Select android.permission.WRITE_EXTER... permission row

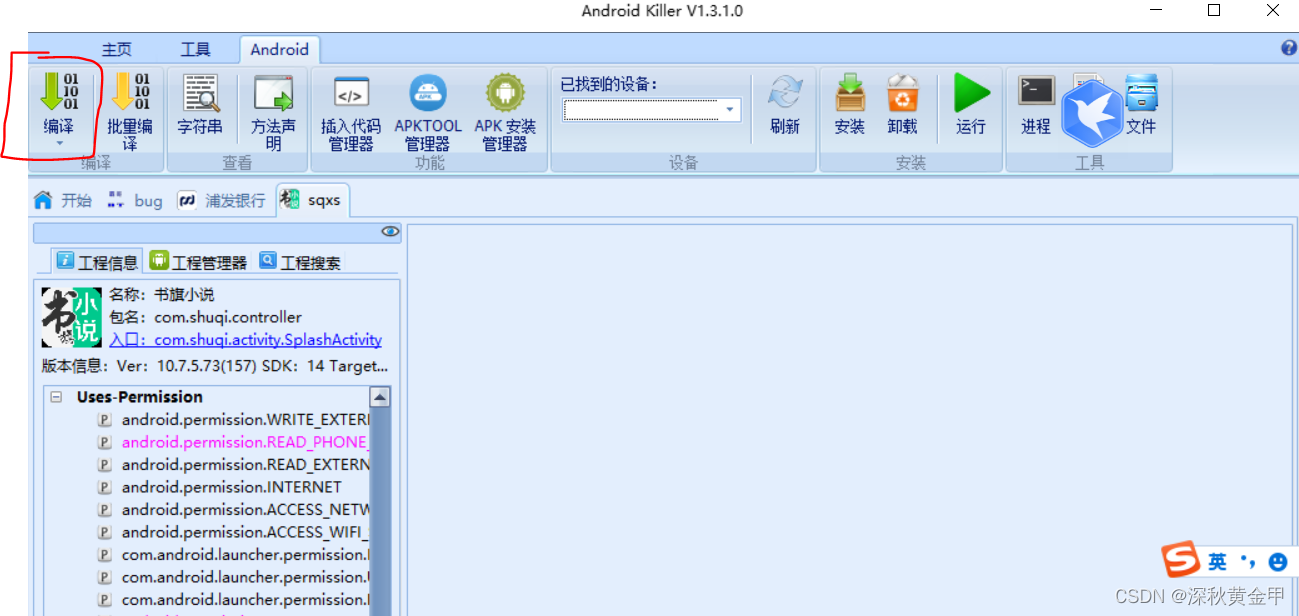click(x=235, y=420)
